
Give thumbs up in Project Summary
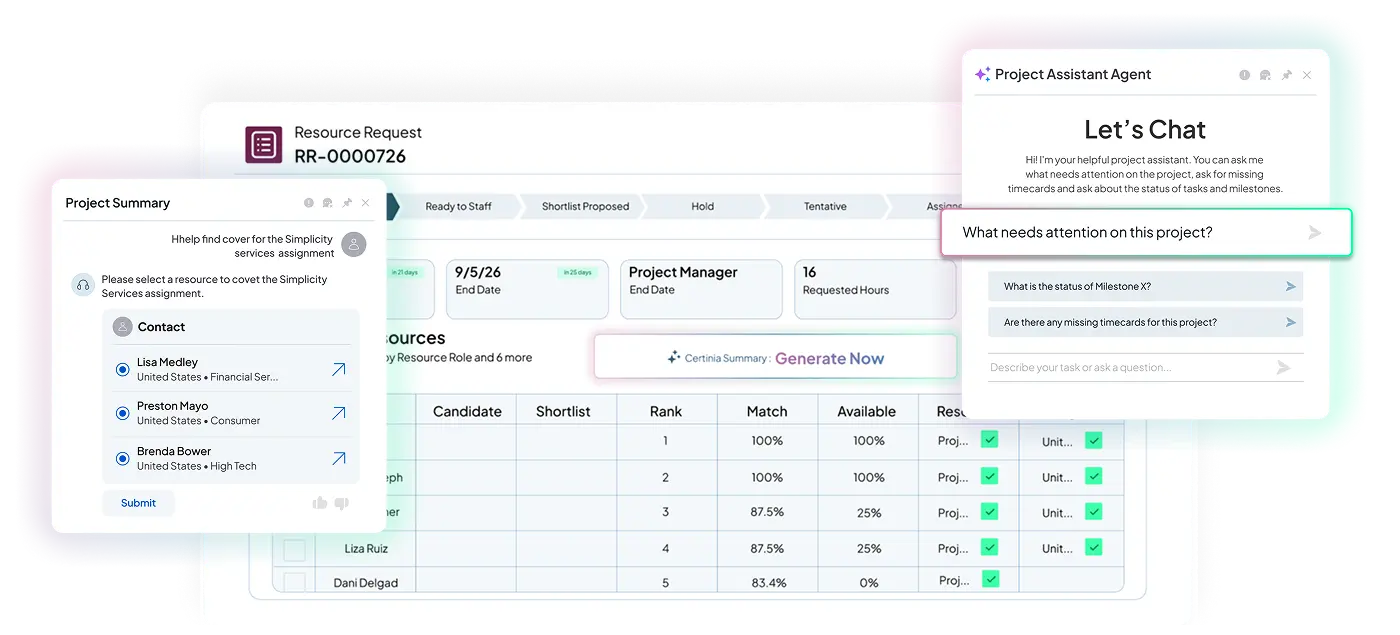pyautogui.click(x=320, y=503)
